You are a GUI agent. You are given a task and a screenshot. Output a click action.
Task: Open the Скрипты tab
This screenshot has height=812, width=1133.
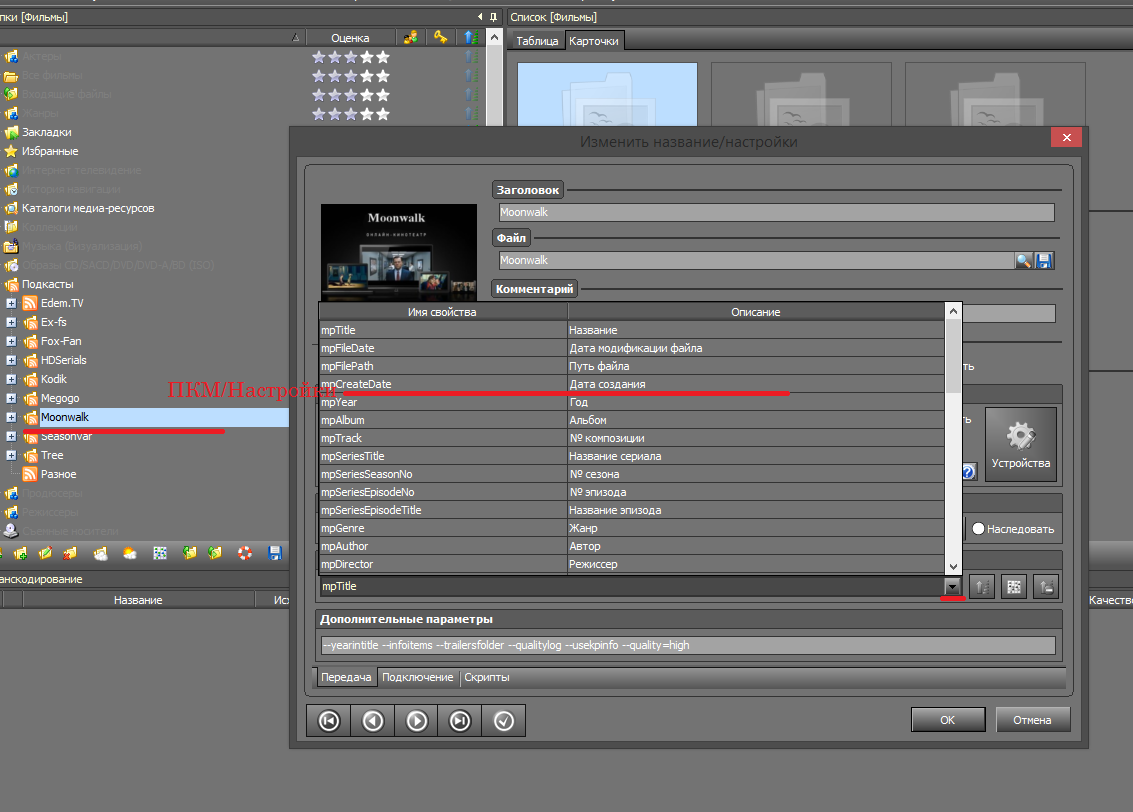[486, 677]
